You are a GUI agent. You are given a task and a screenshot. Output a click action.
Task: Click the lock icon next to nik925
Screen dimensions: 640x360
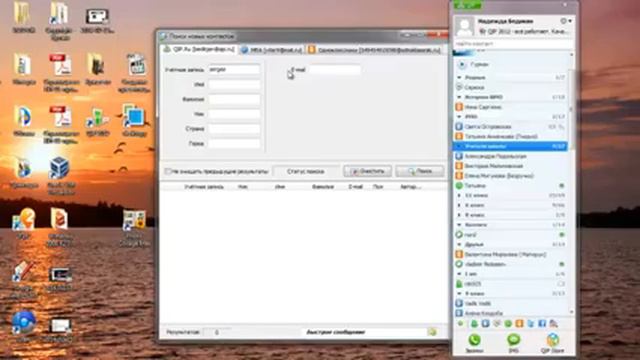(459, 284)
